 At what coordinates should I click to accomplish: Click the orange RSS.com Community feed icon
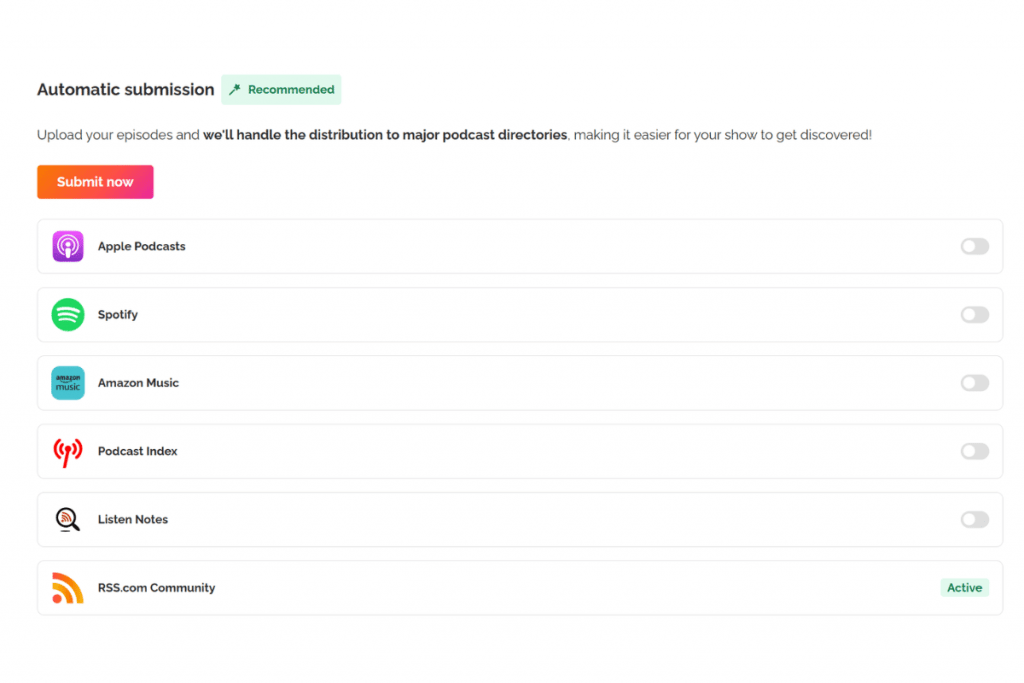pyautogui.click(x=68, y=588)
